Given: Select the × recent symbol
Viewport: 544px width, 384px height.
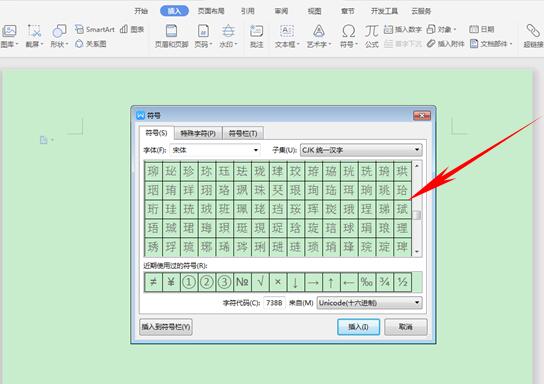Looking at the screenshot, I should (278, 282).
